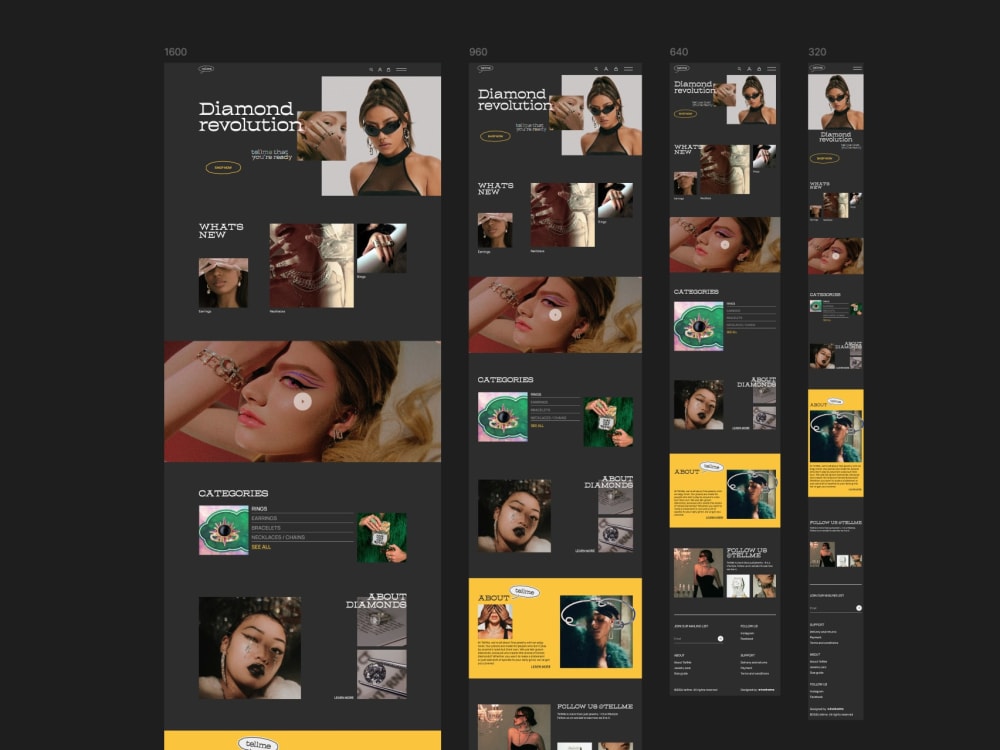Click the search icon in the 1600 layout header
The width and height of the screenshot is (1000, 750).
[371, 70]
